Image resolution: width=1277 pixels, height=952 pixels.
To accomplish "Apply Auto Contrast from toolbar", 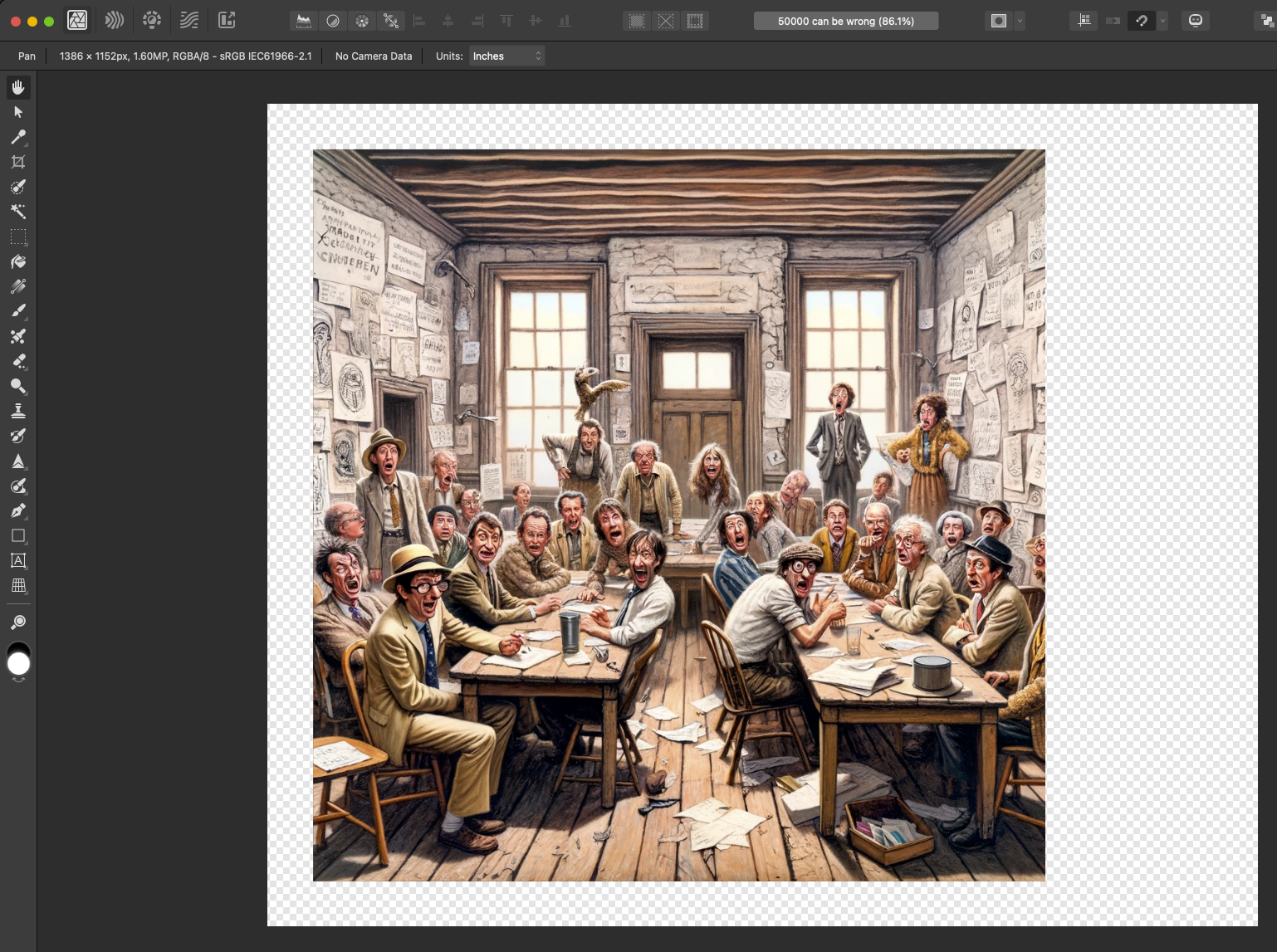I will pos(333,21).
